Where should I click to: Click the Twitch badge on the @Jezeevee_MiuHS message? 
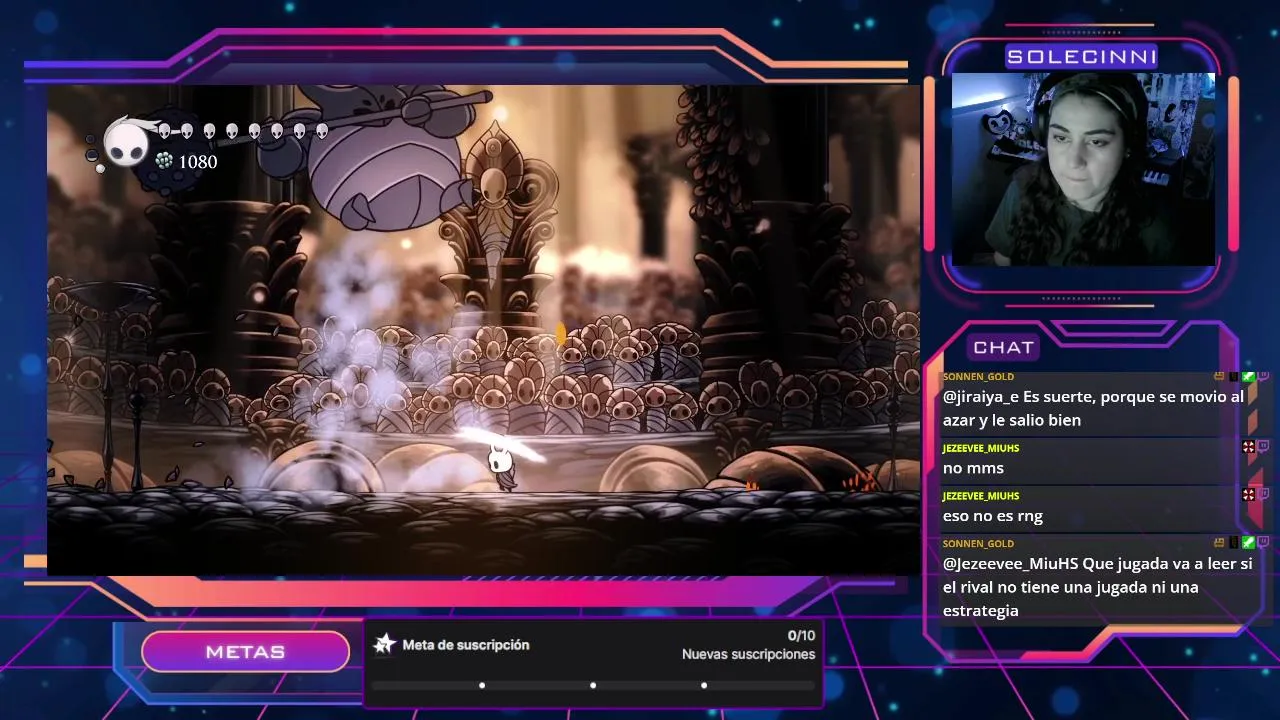point(1263,543)
